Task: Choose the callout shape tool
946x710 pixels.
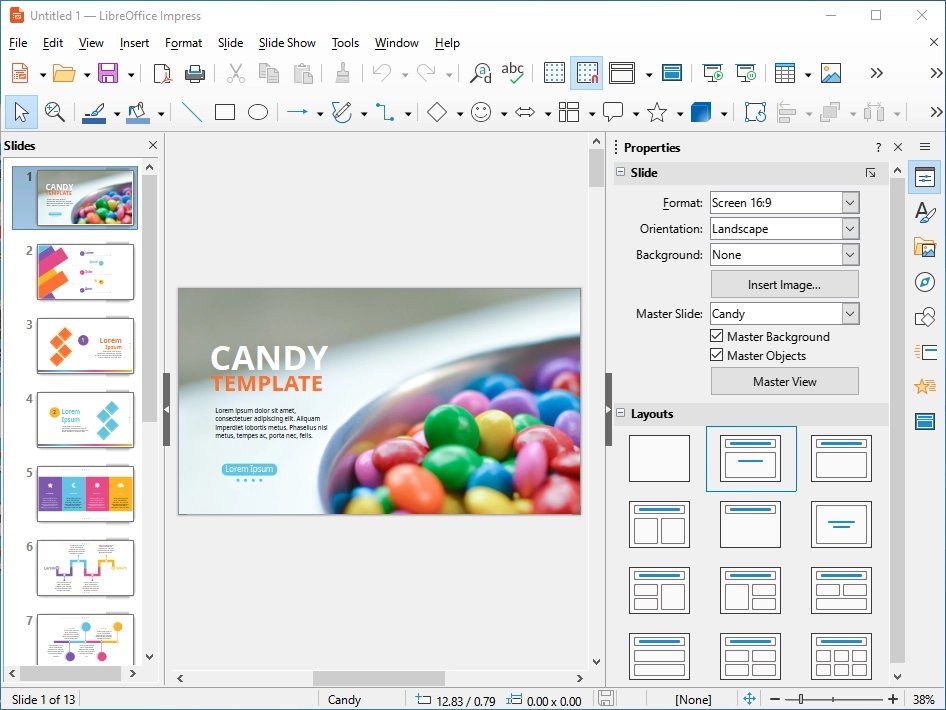Action: pos(613,112)
